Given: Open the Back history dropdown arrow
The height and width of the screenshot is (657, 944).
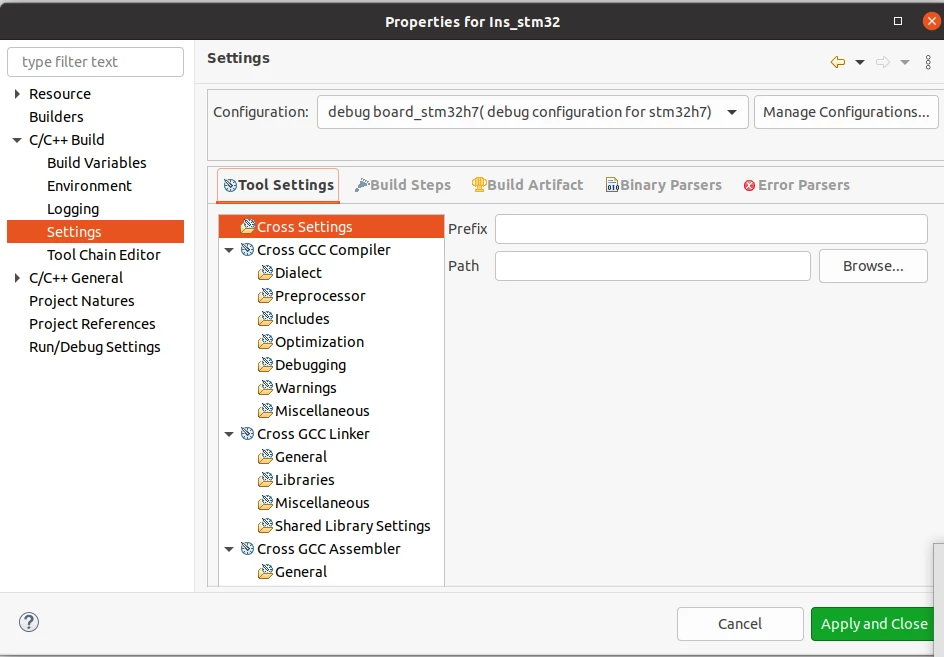Looking at the screenshot, I should coord(860,62).
